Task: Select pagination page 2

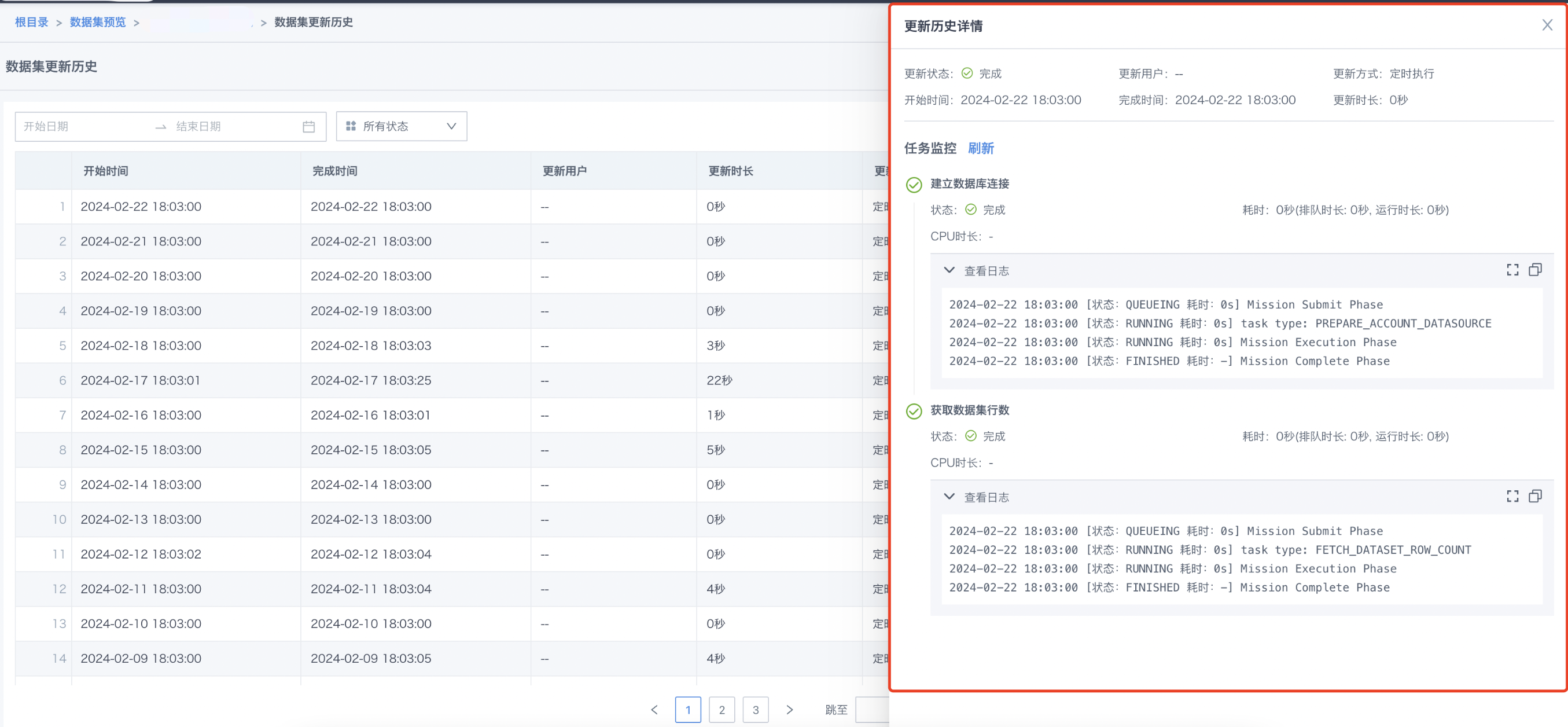Action: coord(722,709)
